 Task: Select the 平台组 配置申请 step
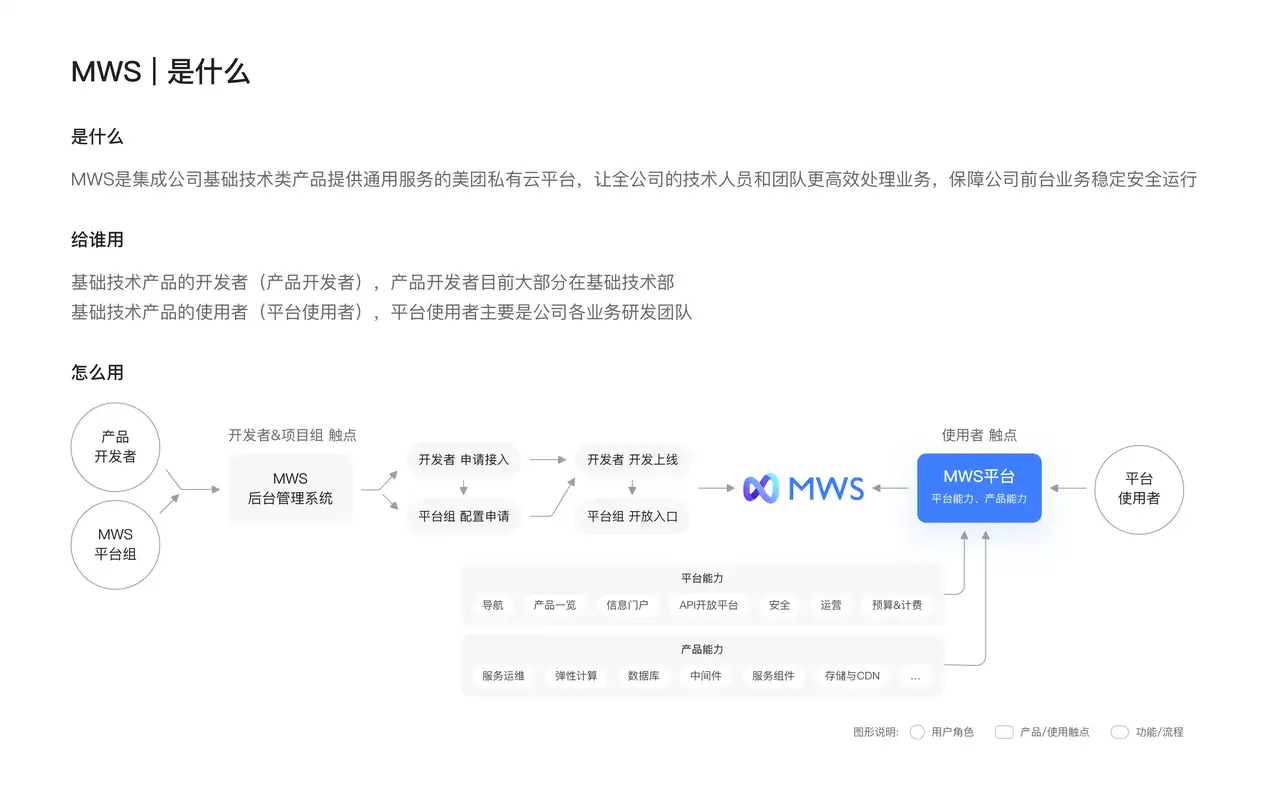[464, 516]
